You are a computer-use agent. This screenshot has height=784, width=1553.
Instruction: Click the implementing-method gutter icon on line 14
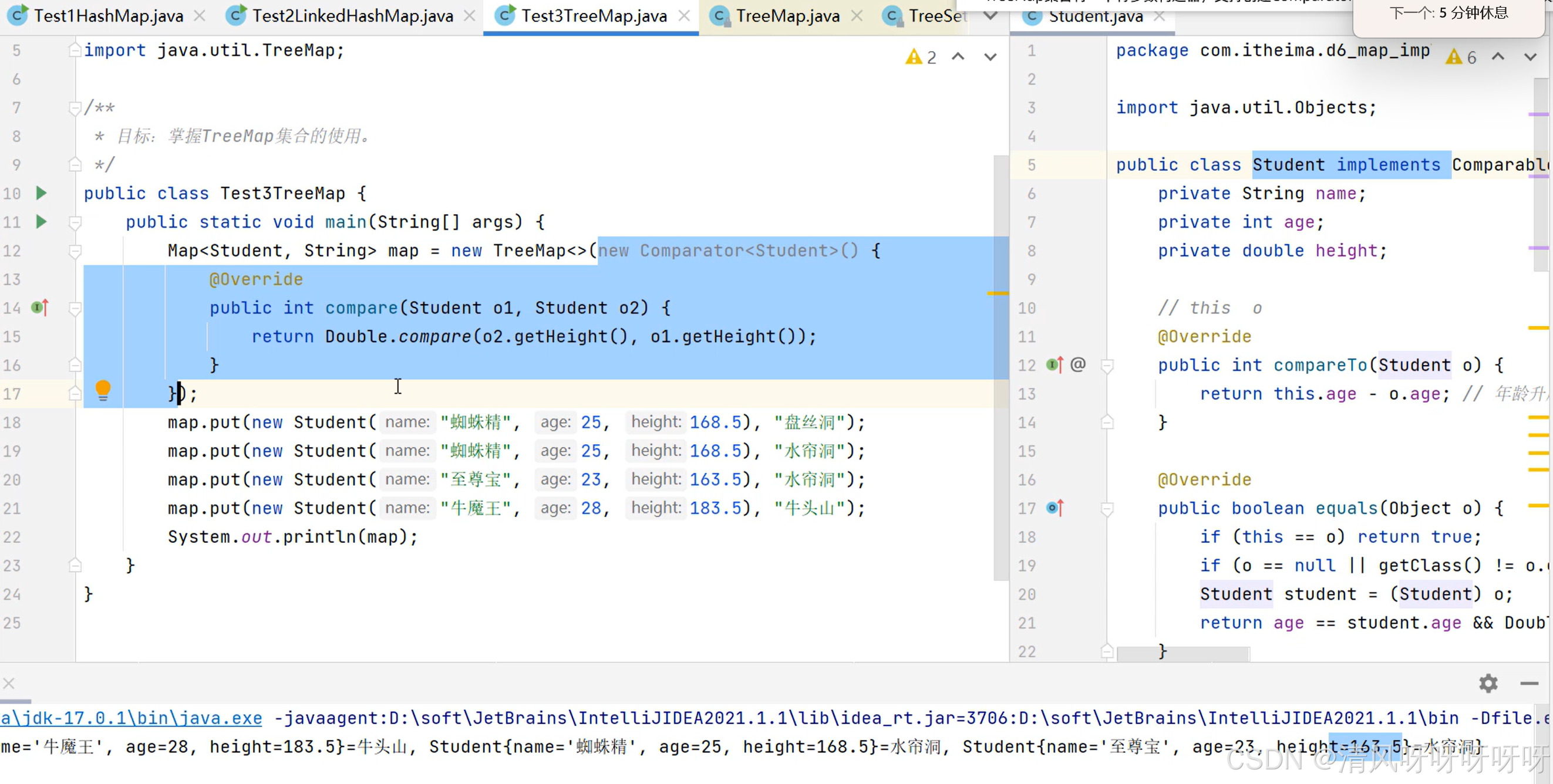coord(39,307)
